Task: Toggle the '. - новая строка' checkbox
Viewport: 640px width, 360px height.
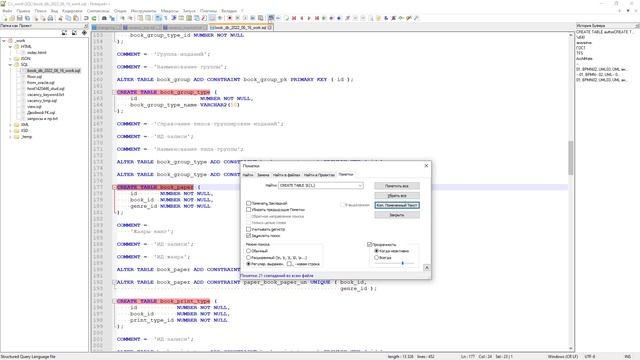Action: pyautogui.click(x=289, y=264)
